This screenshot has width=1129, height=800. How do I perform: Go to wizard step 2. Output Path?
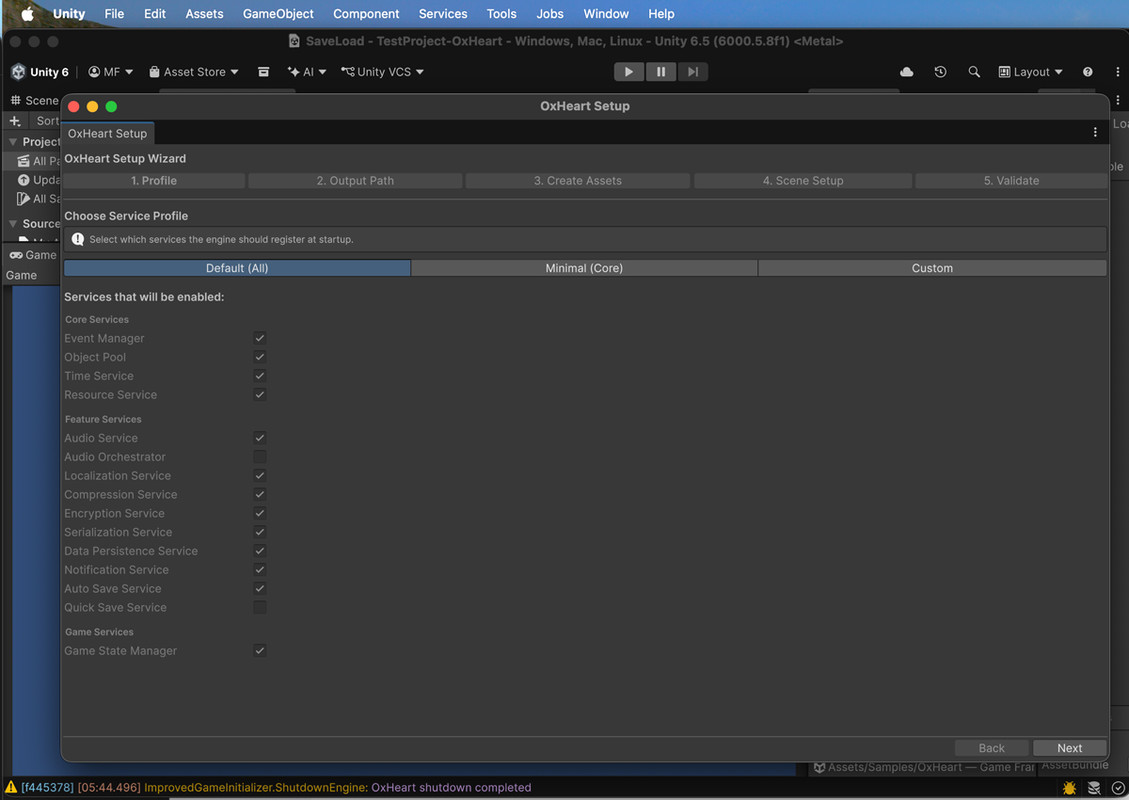tap(355, 181)
